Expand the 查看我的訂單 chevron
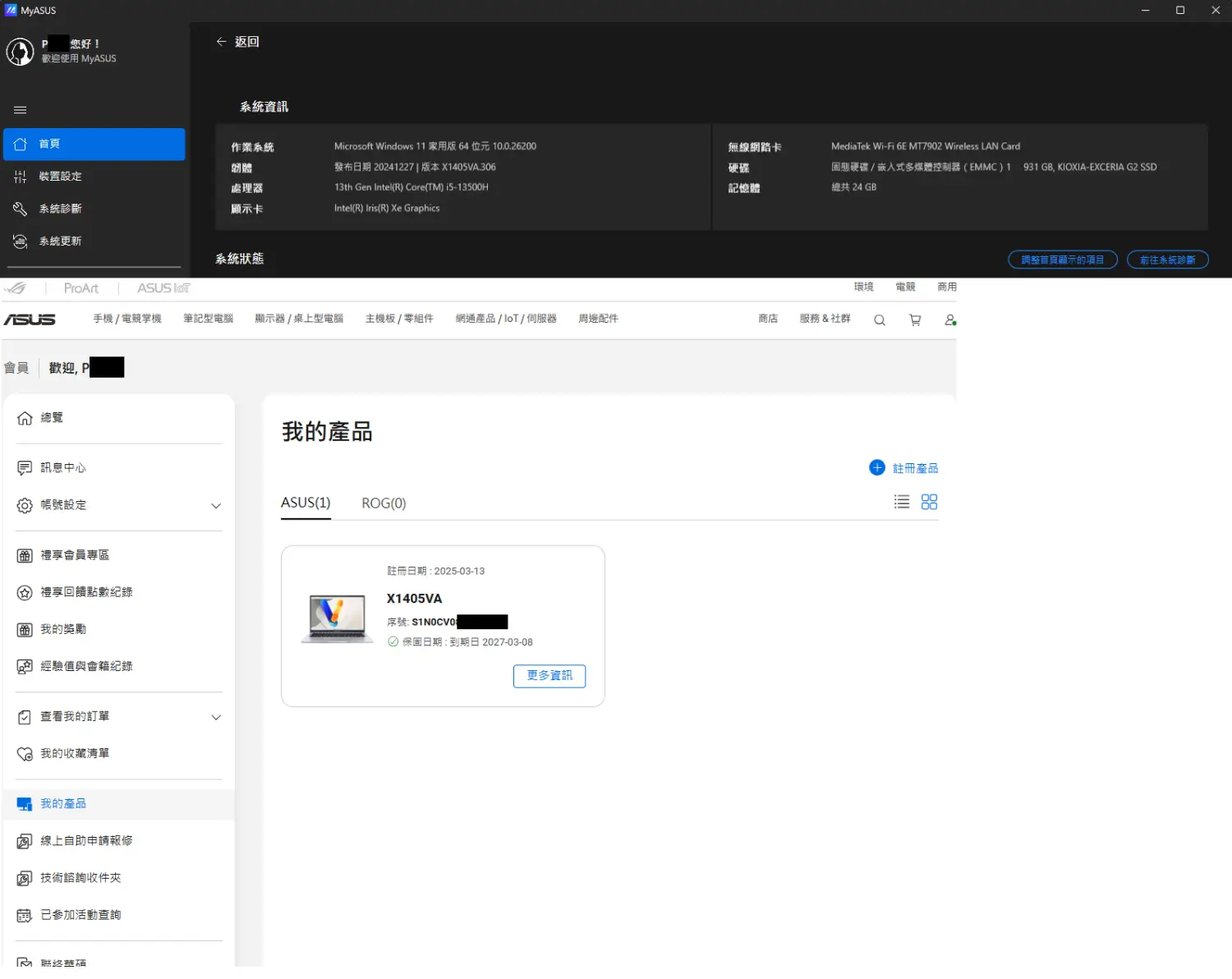Image resolution: width=1232 pixels, height=979 pixels. click(216, 717)
